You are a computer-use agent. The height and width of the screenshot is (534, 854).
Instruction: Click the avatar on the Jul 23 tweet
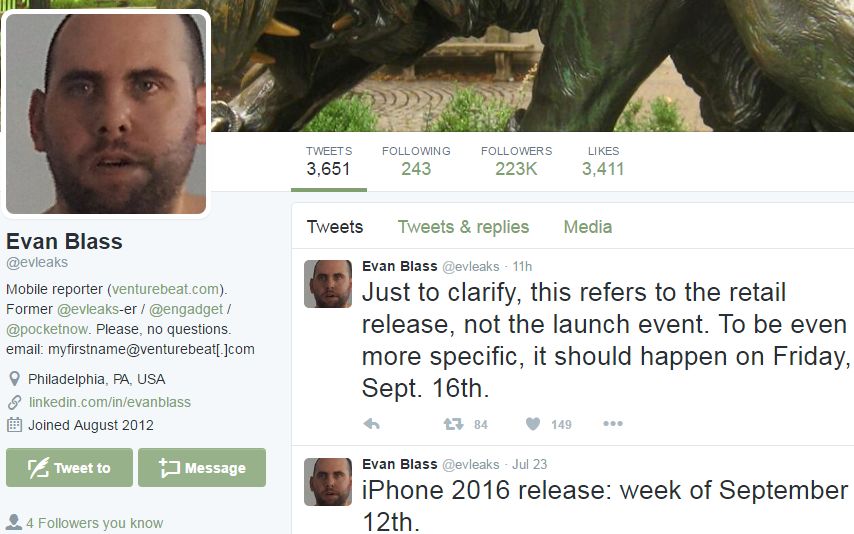pos(328,482)
